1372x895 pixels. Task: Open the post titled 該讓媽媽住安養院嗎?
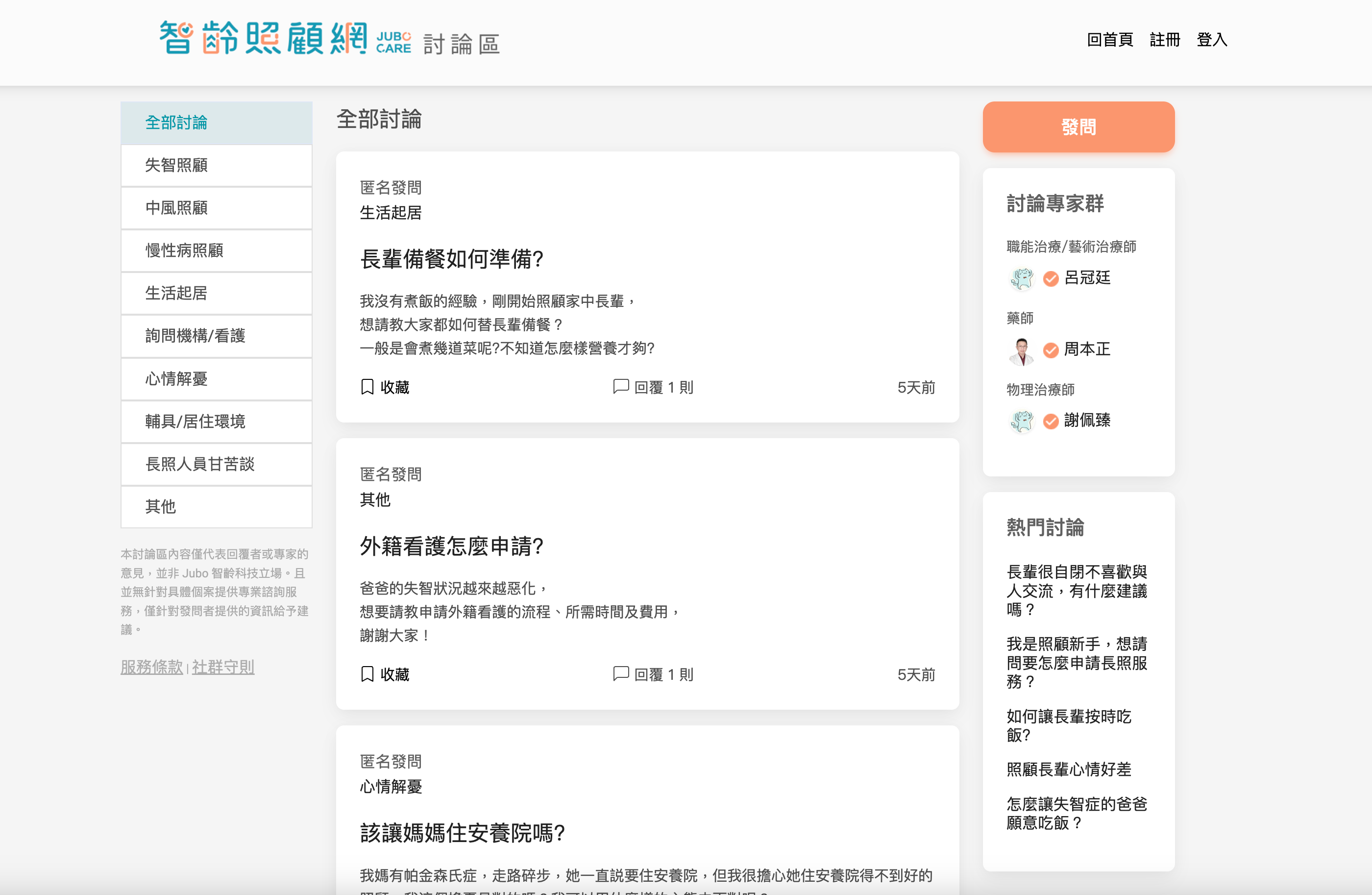(x=463, y=833)
